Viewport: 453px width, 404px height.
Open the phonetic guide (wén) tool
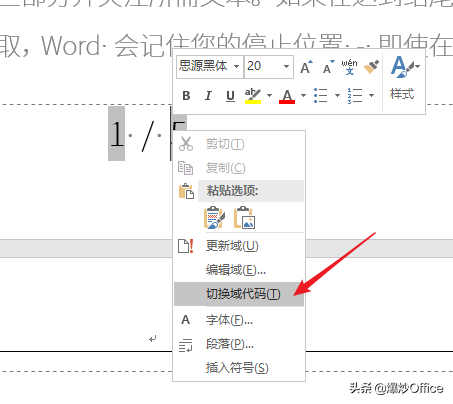click(349, 67)
